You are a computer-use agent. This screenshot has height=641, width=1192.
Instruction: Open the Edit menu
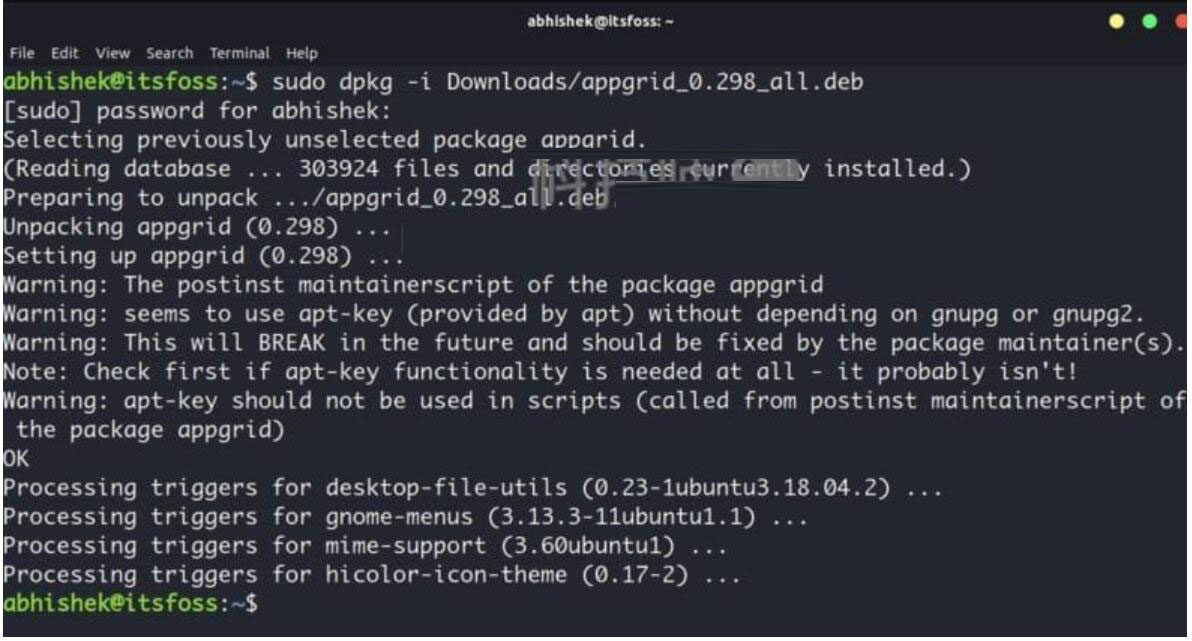point(65,53)
